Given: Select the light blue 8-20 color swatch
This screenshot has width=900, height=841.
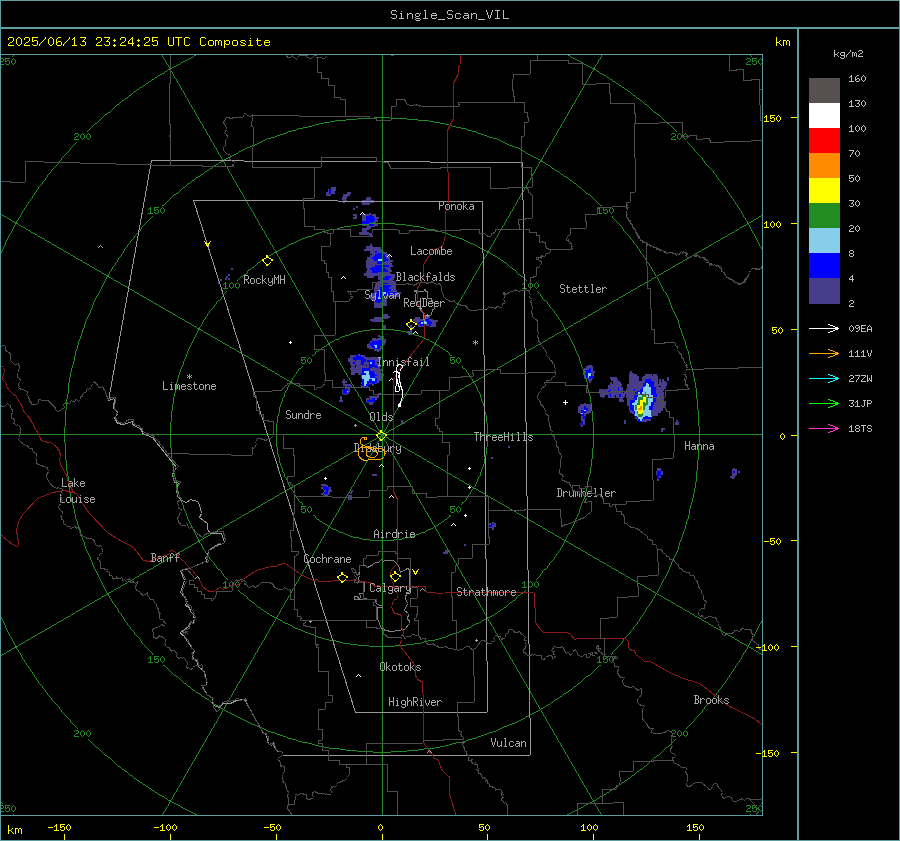Looking at the screenshot, I should coord(824,241).
